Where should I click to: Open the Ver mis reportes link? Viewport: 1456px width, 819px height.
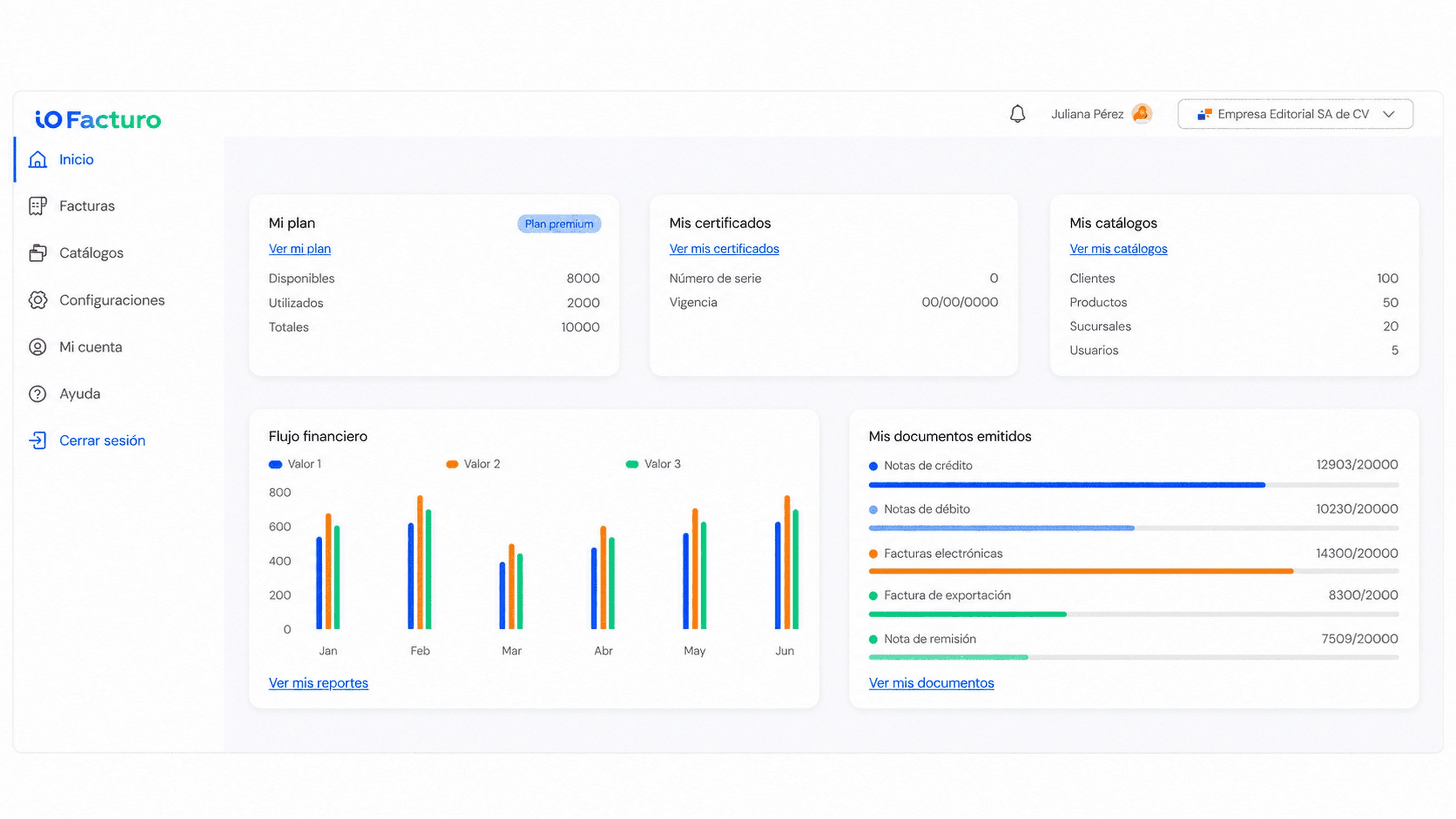pyautogui.click(x=318, y=683)
